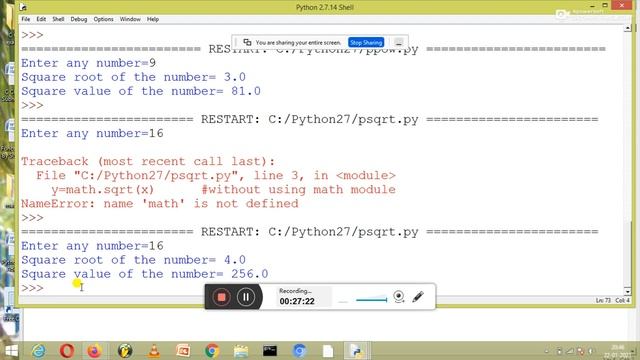Open the File menu

pyautogui.click(x=26, y=19)
